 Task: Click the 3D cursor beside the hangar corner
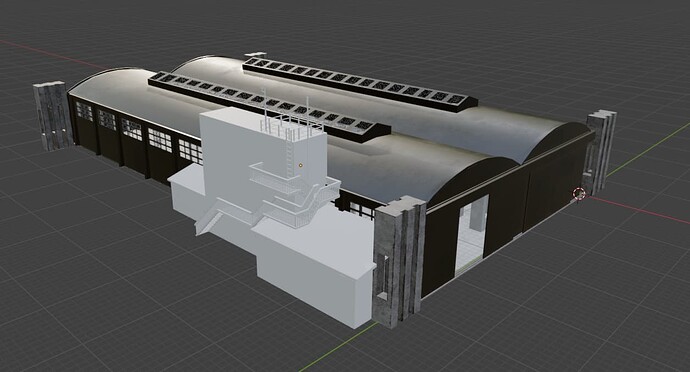point(579,193)
